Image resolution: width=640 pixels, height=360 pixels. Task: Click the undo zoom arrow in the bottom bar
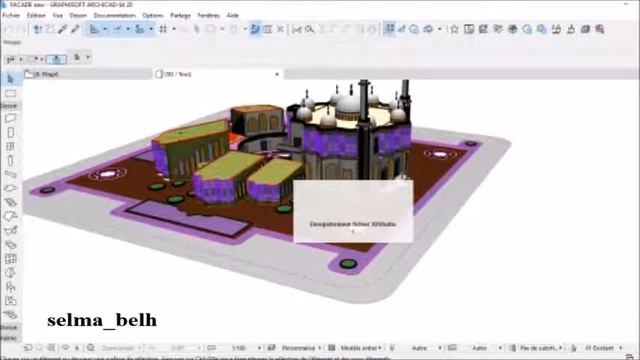(x=28, y=348)
